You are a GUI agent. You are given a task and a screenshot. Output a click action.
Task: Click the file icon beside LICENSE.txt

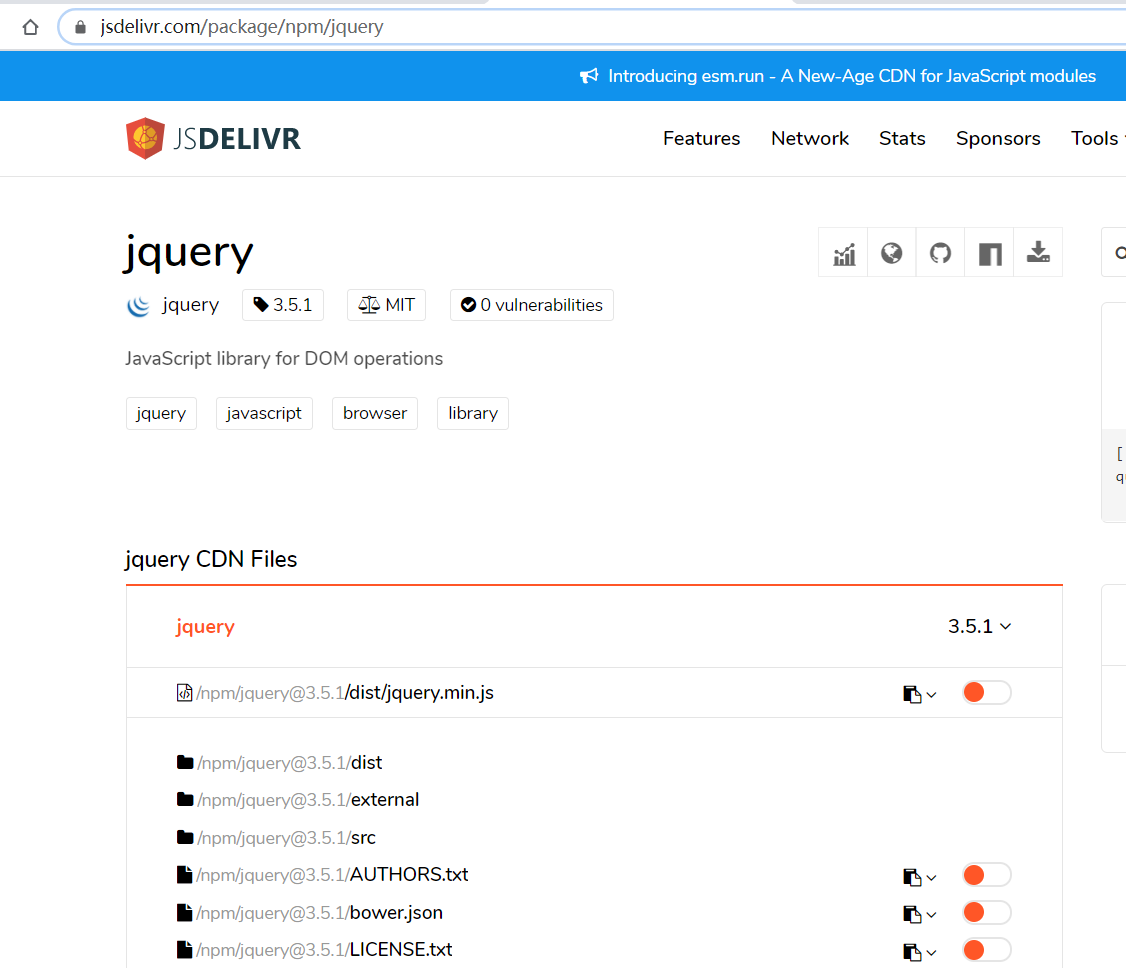185,950
